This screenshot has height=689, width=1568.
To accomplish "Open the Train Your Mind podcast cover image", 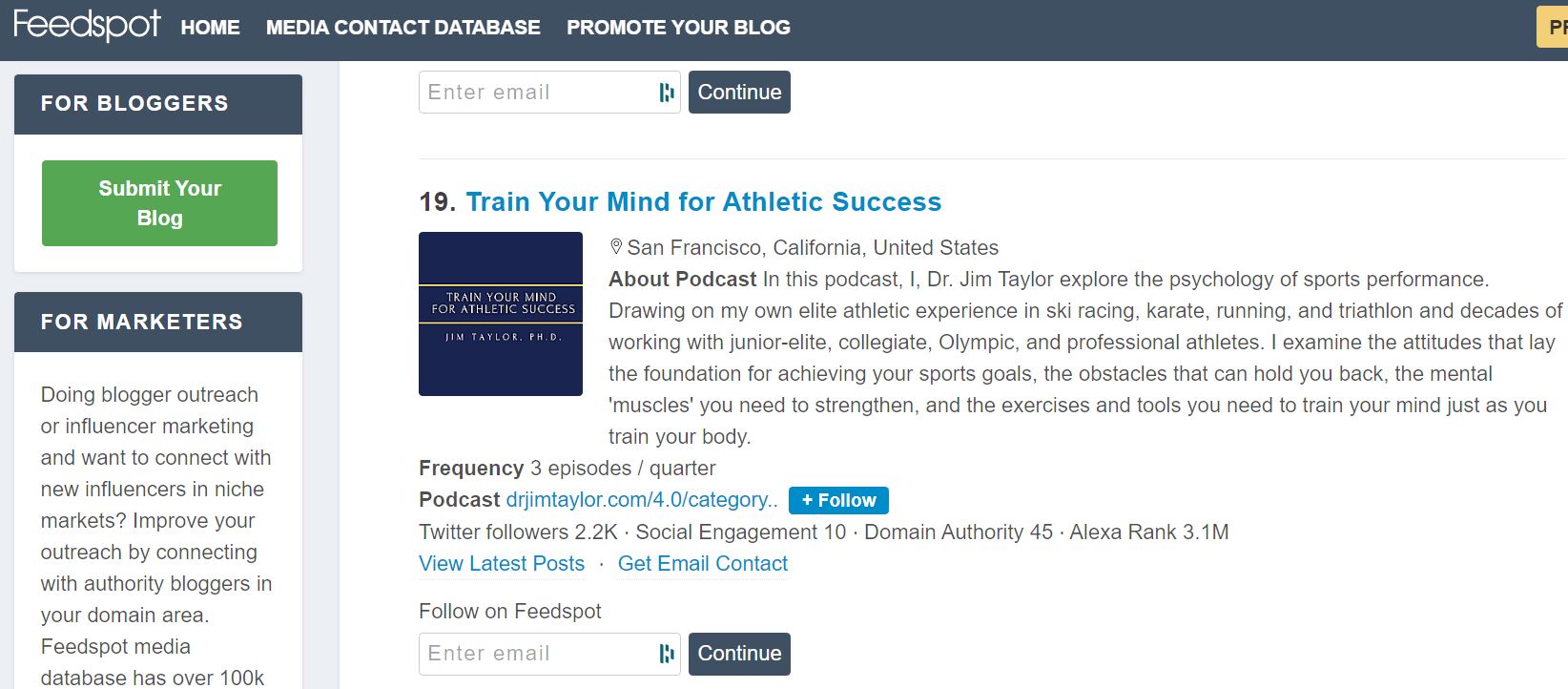I will (501, 314).
